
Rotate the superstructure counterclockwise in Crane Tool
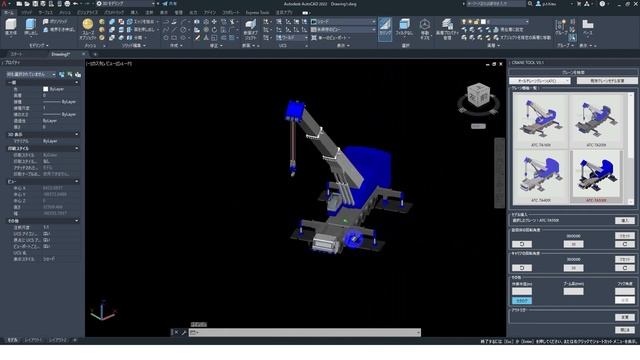[x=522, y=244]
